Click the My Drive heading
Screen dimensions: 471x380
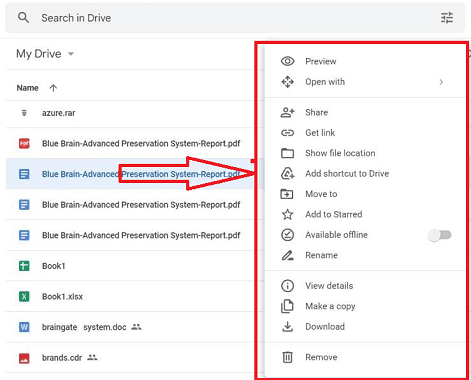(x=39, y=54)
